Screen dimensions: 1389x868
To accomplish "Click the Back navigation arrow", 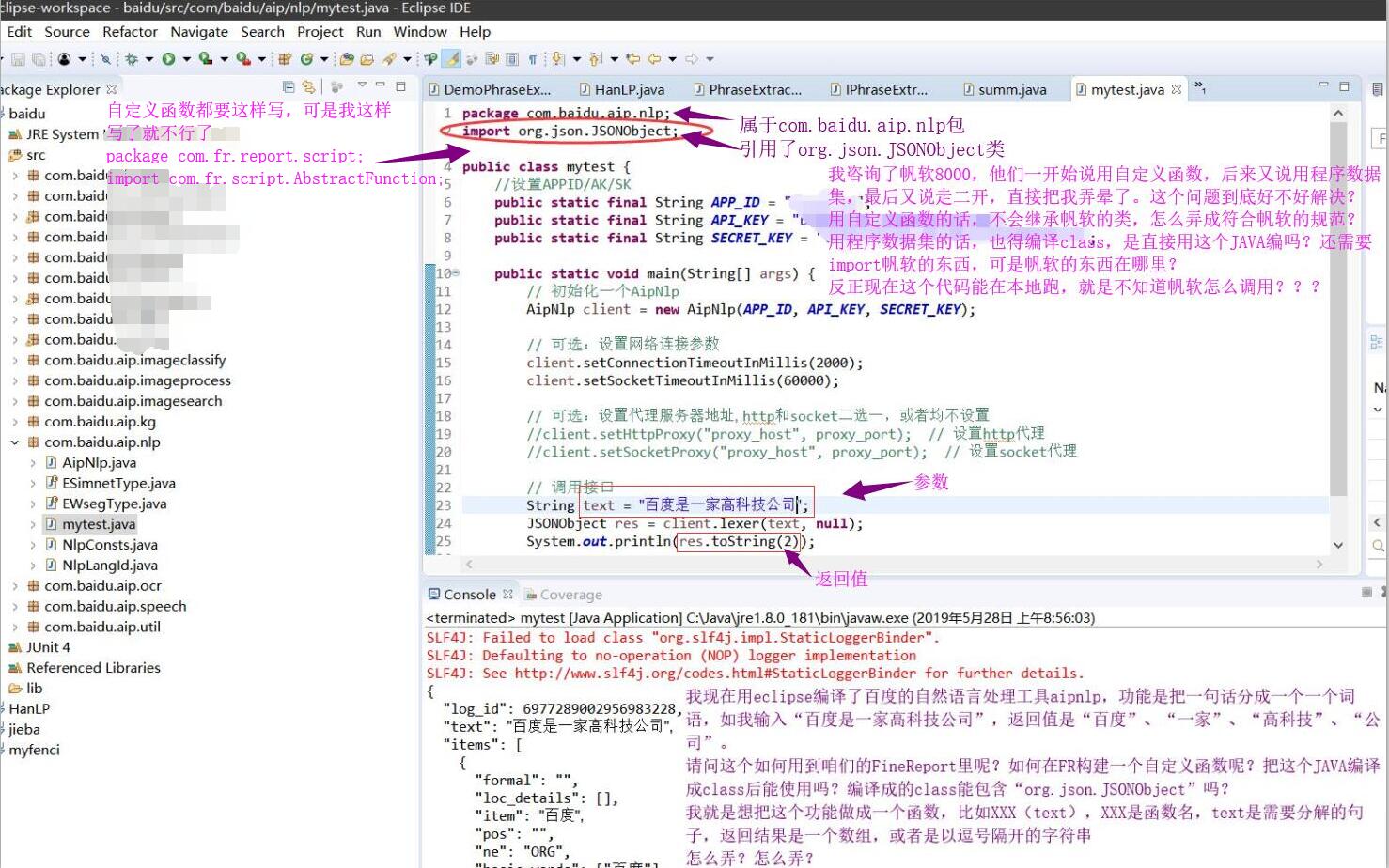I will [x=654, y=59].
